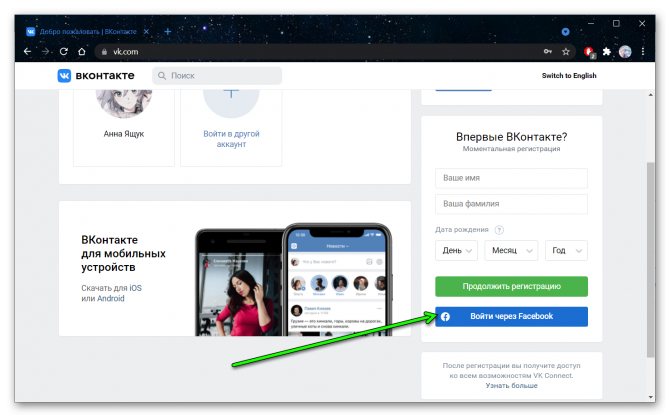
Task: Click the birth date help question mark
Action: [x=499, y=230]
